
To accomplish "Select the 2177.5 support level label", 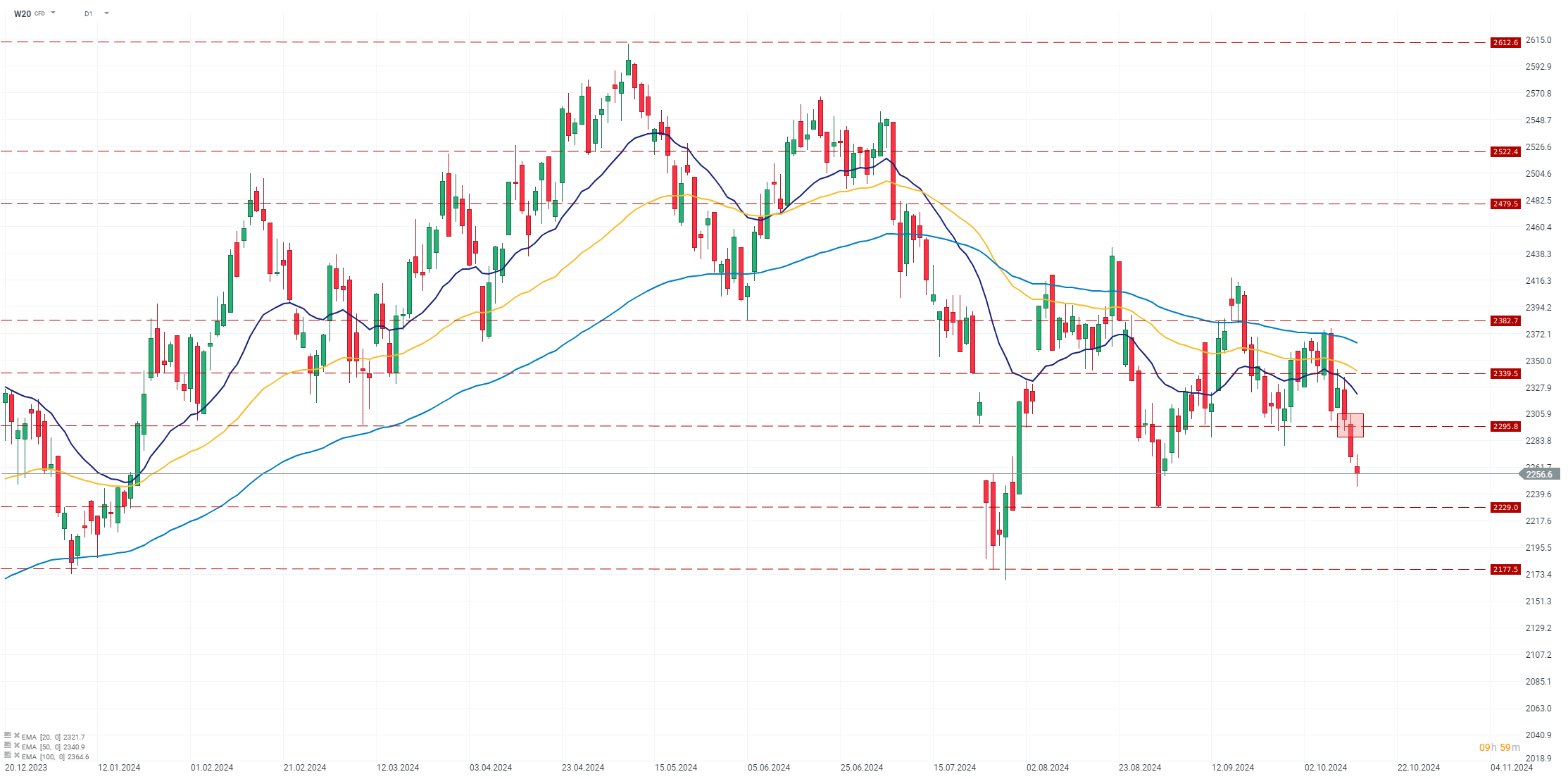I will (x=1505, y=570).
